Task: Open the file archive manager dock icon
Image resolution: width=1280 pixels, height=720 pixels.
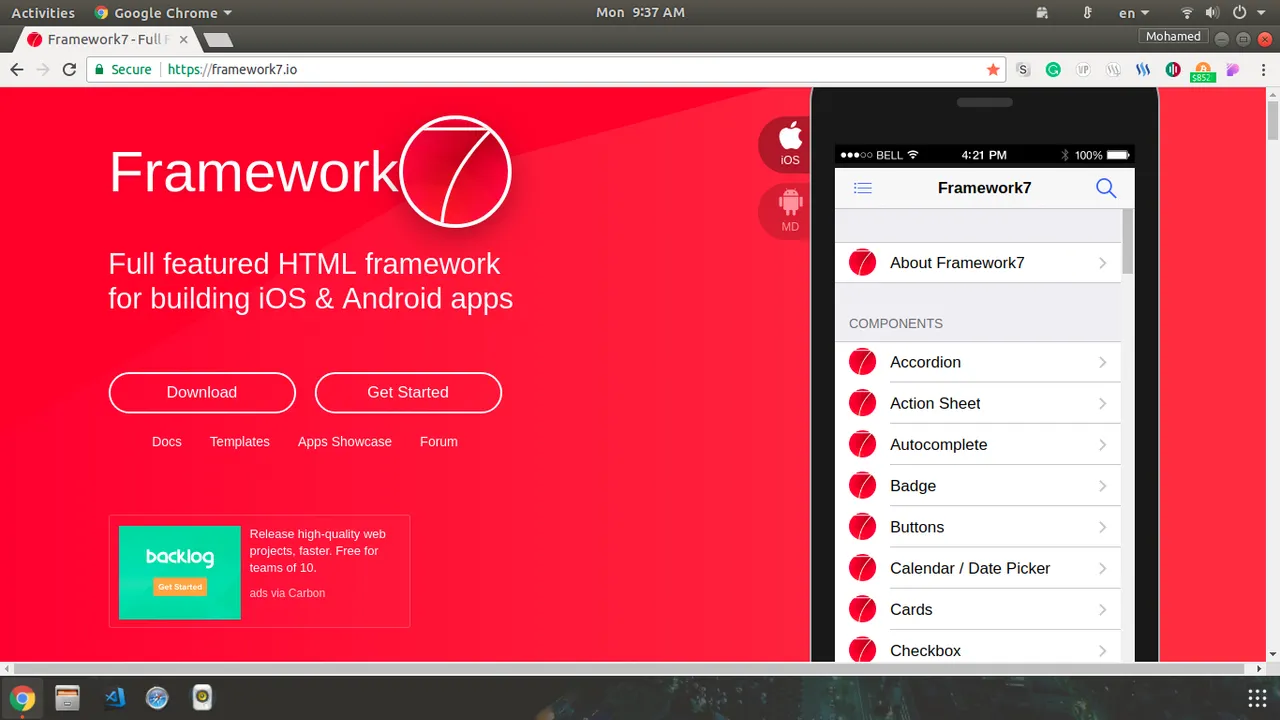Action: coord(67,697)
